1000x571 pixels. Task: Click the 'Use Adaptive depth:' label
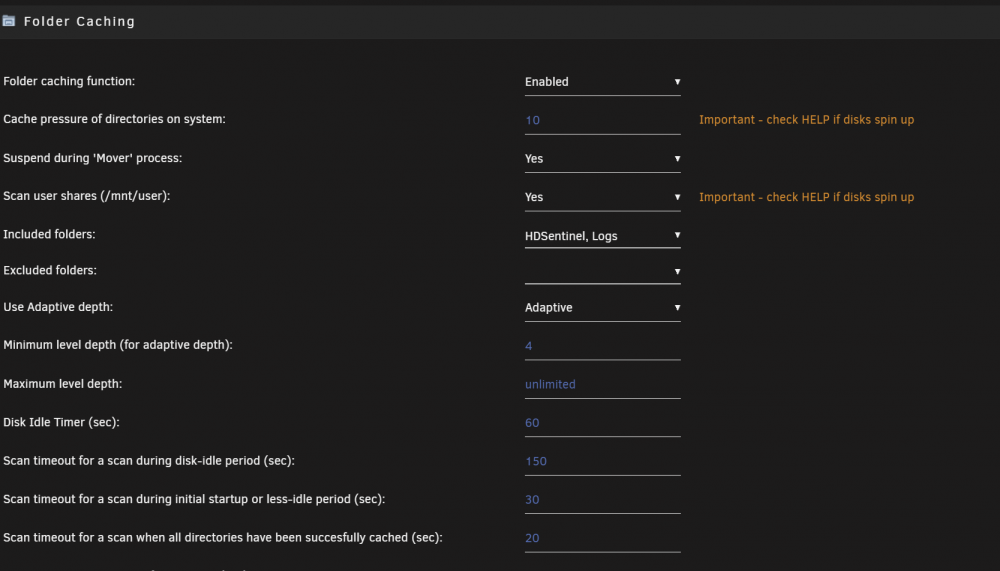point(58,307)
